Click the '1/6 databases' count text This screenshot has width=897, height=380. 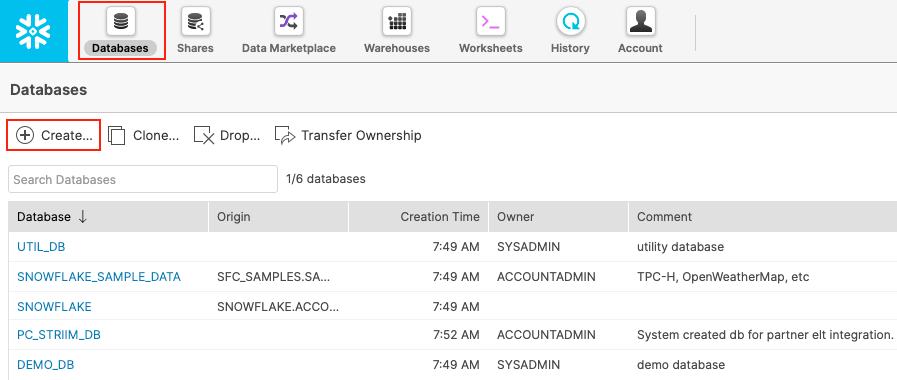tap(326, 179)
